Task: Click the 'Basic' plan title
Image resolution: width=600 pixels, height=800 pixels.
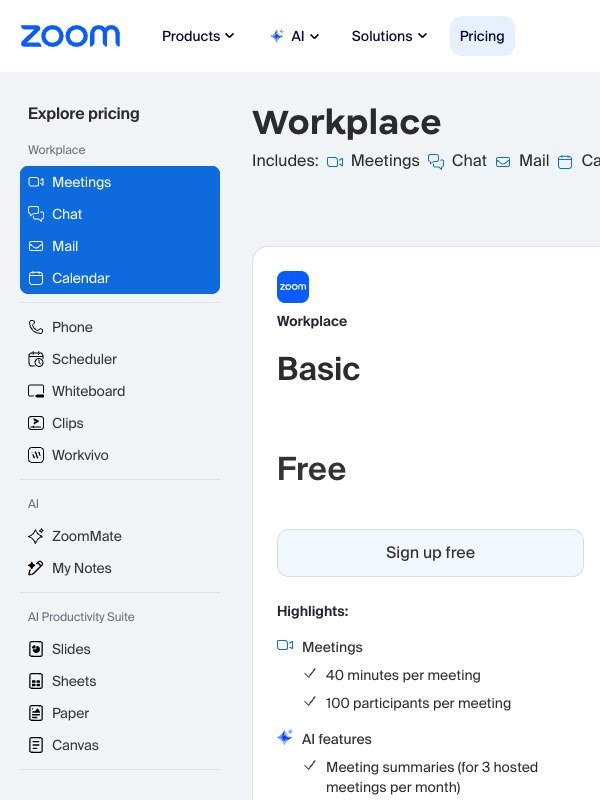Action: coord(319,369)
